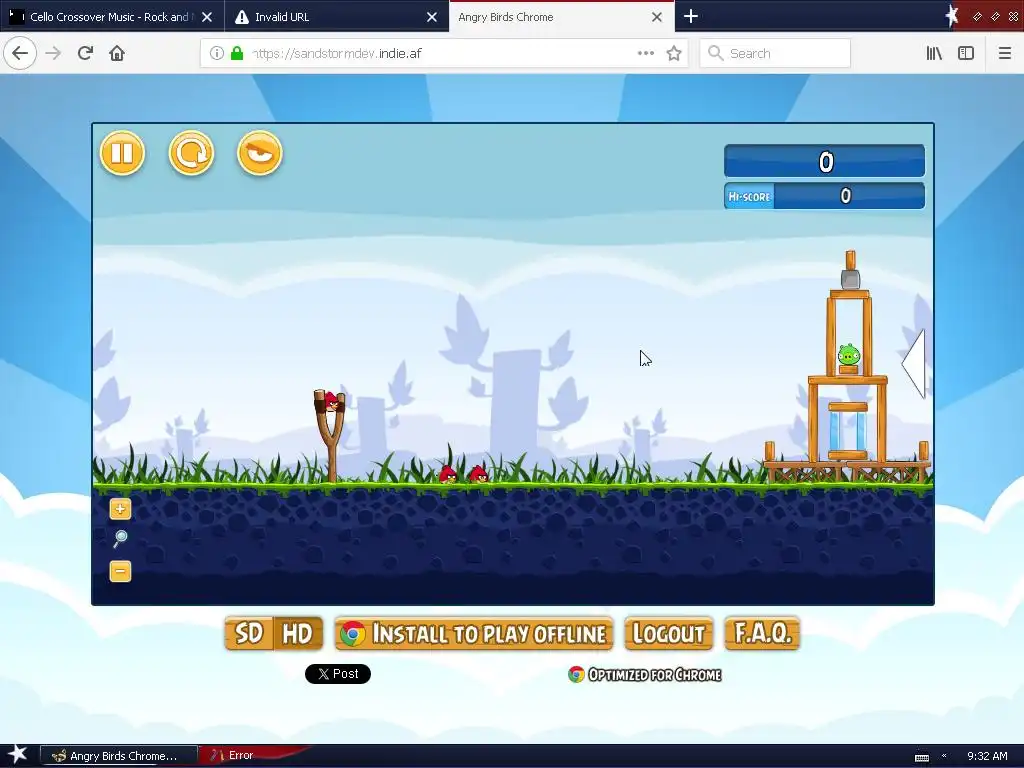Reload the current page
1024x768 pixels.
click(x=85, y=53)
